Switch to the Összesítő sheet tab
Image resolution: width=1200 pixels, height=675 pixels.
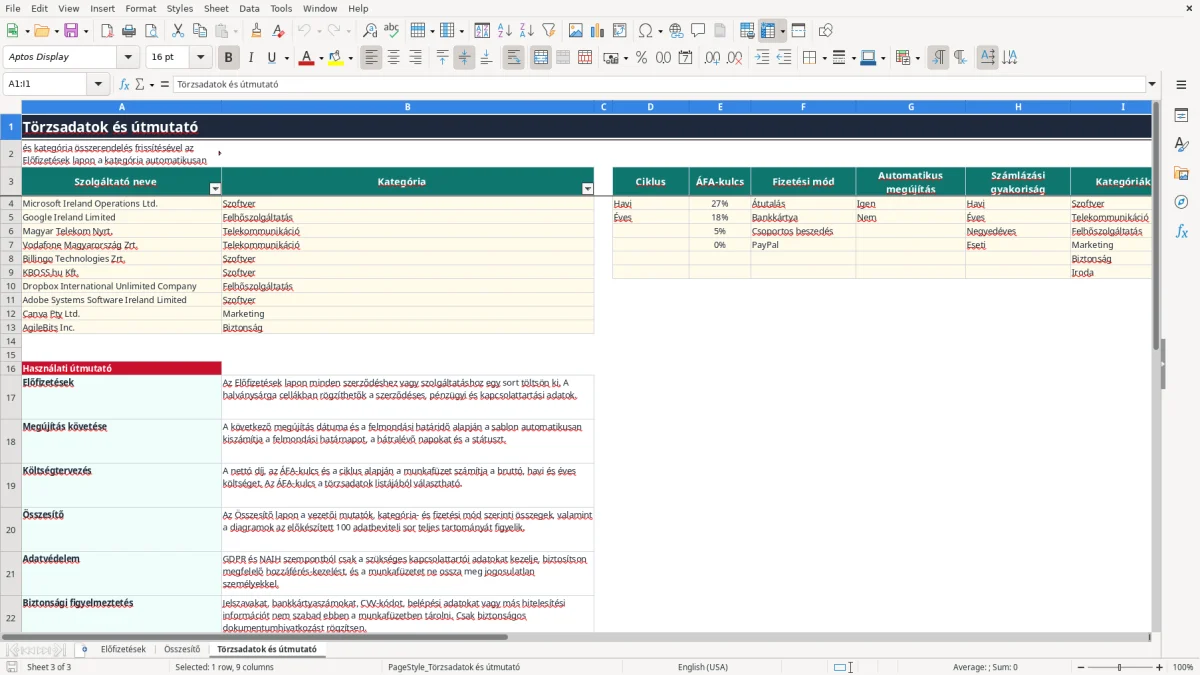click(182, 649)
